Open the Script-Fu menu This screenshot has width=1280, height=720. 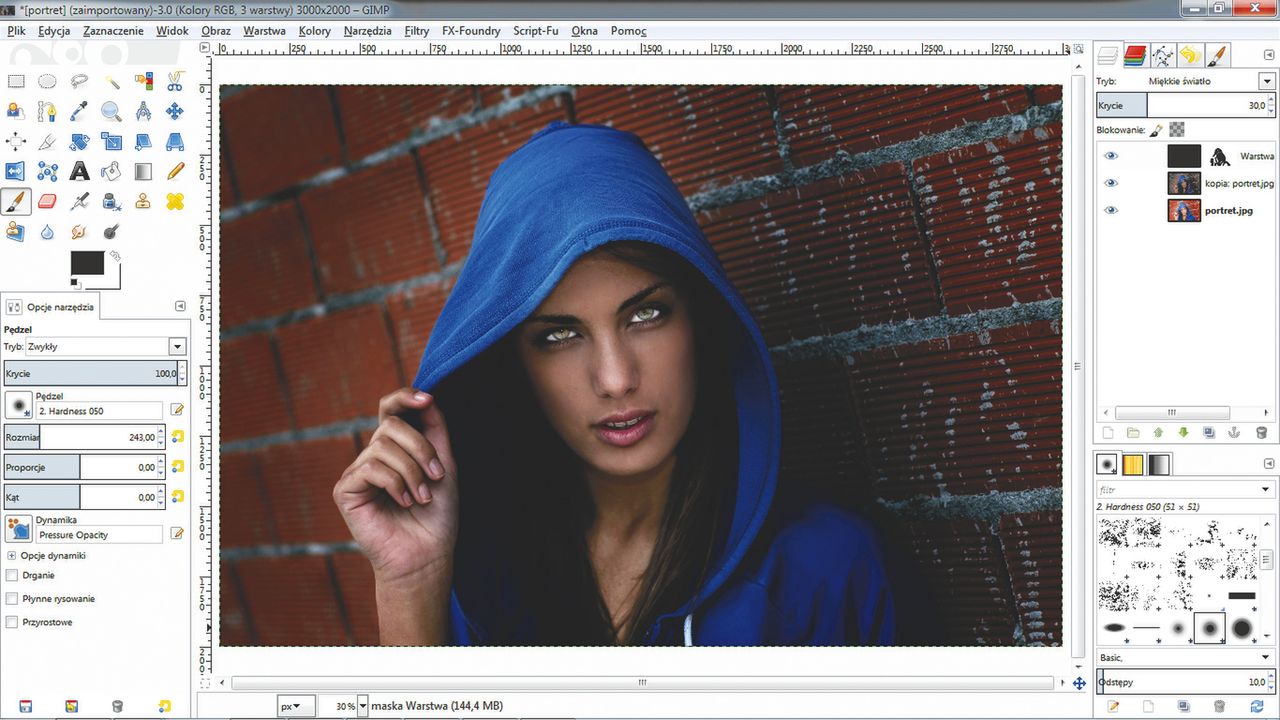[x=536, y=31]
